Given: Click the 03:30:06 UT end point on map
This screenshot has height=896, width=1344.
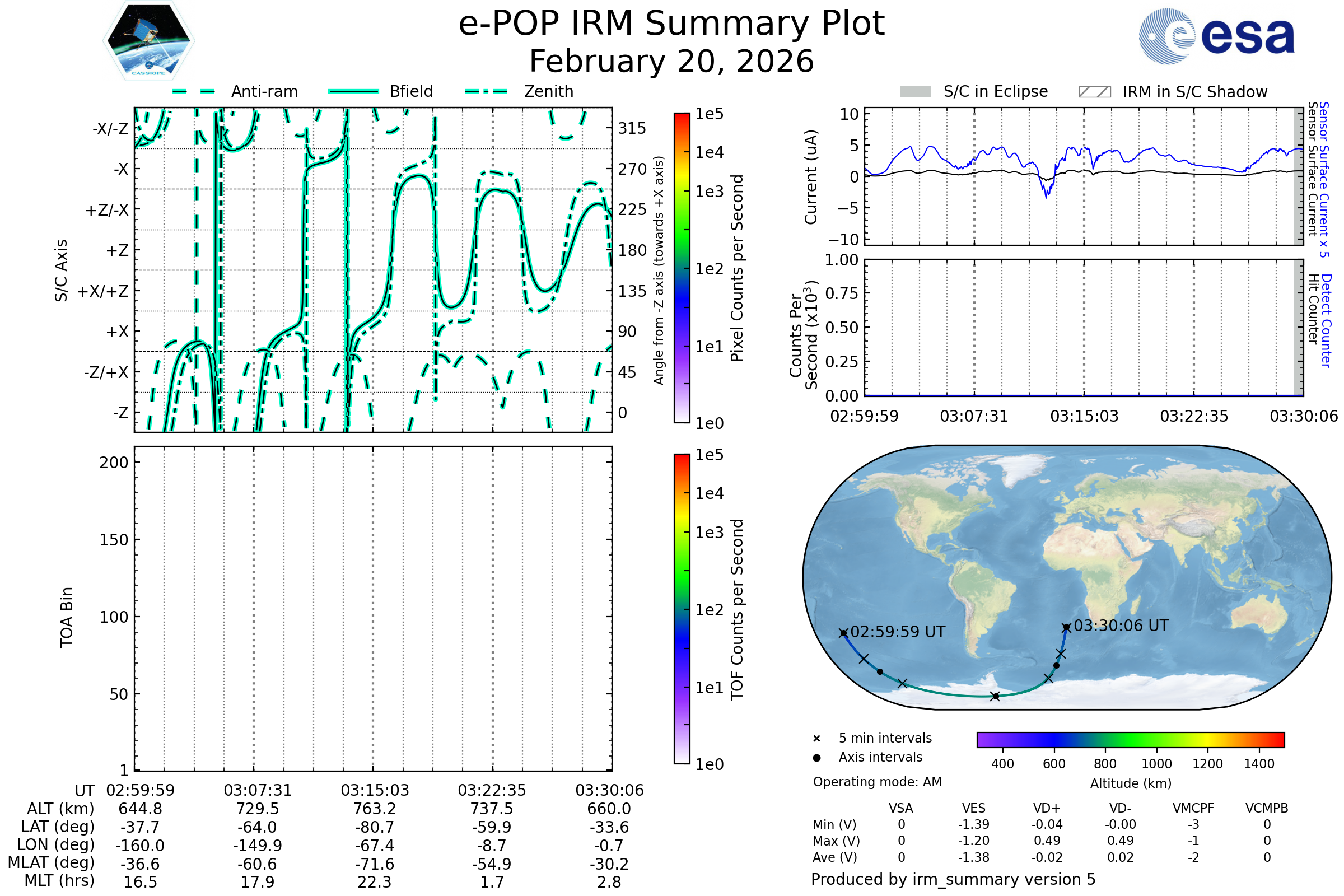Looking at the screenshot, I should click(1066, 627).
